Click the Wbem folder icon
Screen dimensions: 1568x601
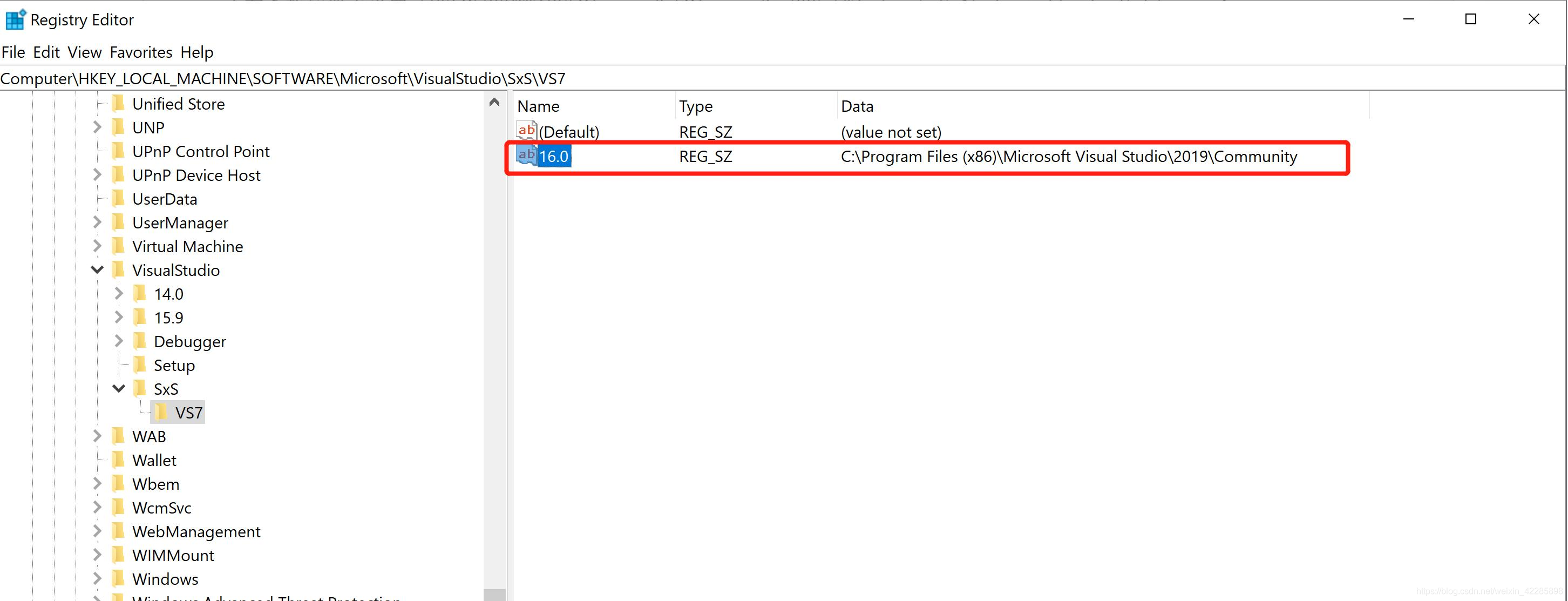[x=119, y=483]
